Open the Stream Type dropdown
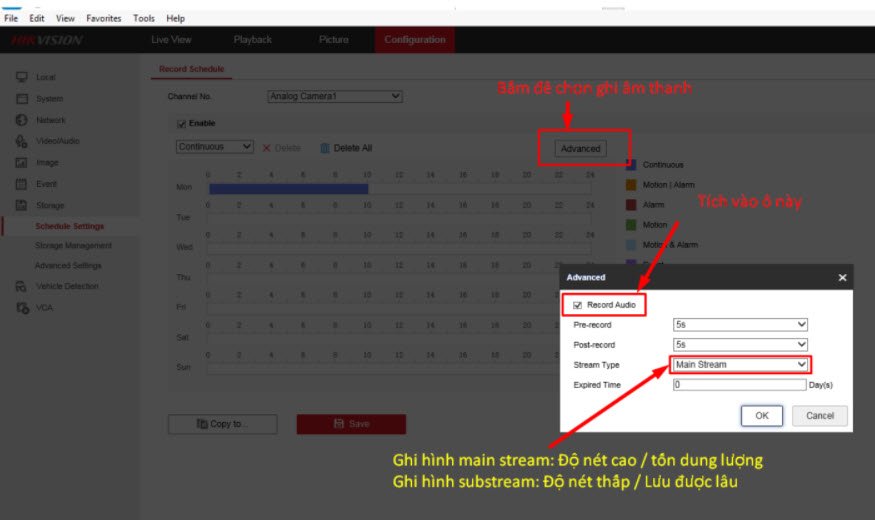The height and width of the screenshot is (520, 875). pyautogui.click(x=740, y=365)
